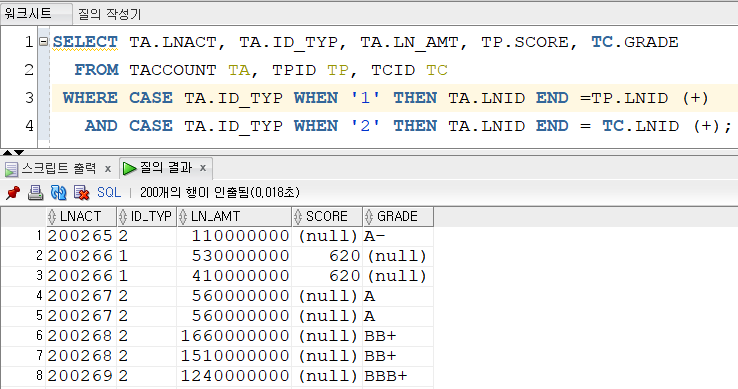This screenshot has height=389, width=738.
Task: Select LN_AMT cell 1240000000
Action: 235,376
